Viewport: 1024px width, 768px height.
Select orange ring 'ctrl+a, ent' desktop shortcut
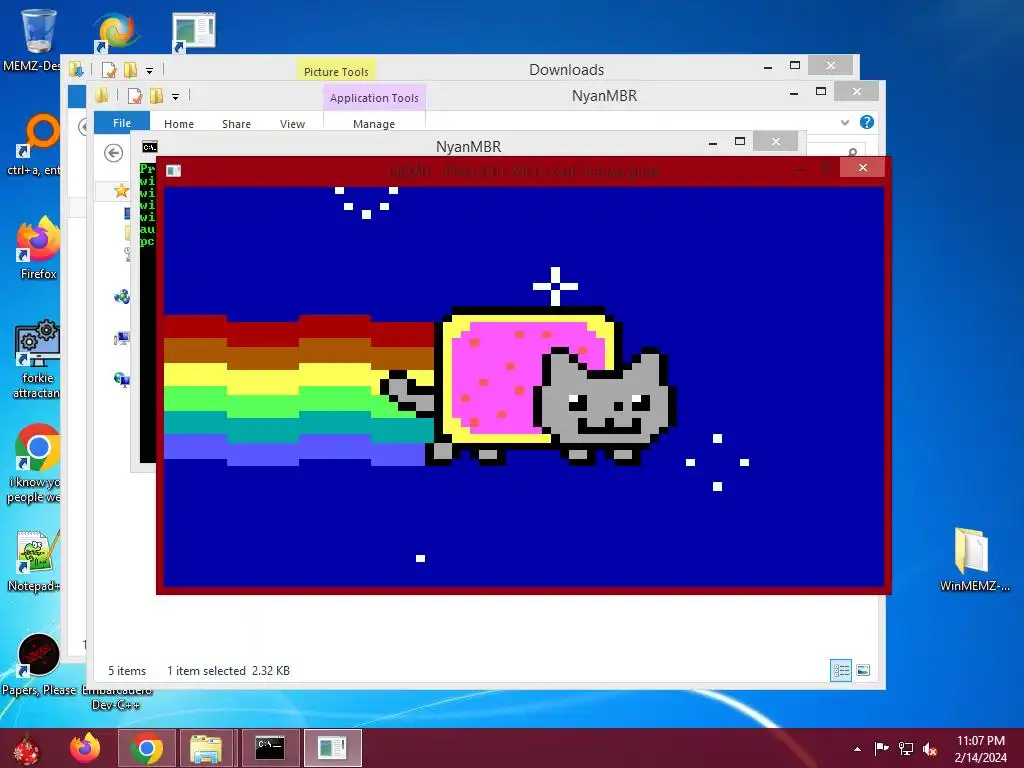pos(37,145)
